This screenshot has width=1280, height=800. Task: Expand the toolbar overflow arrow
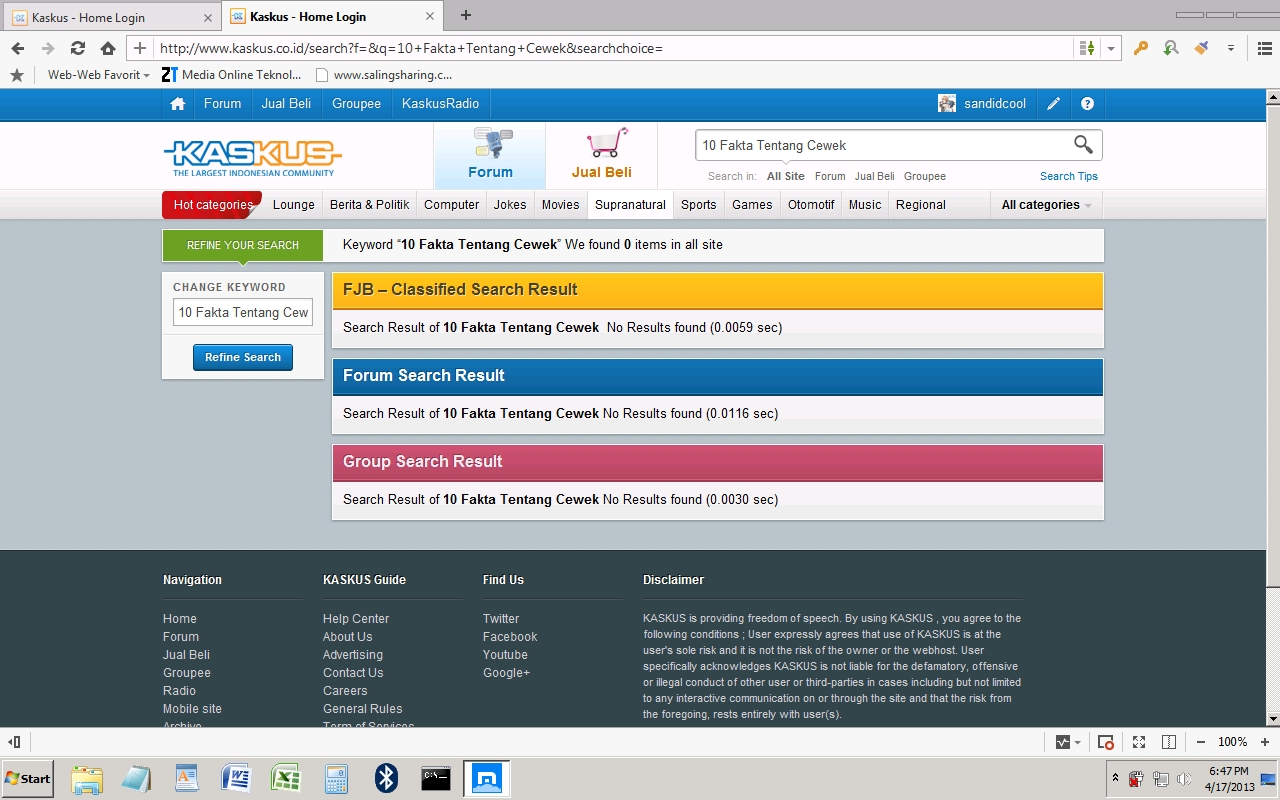[x=1231, y=48]
